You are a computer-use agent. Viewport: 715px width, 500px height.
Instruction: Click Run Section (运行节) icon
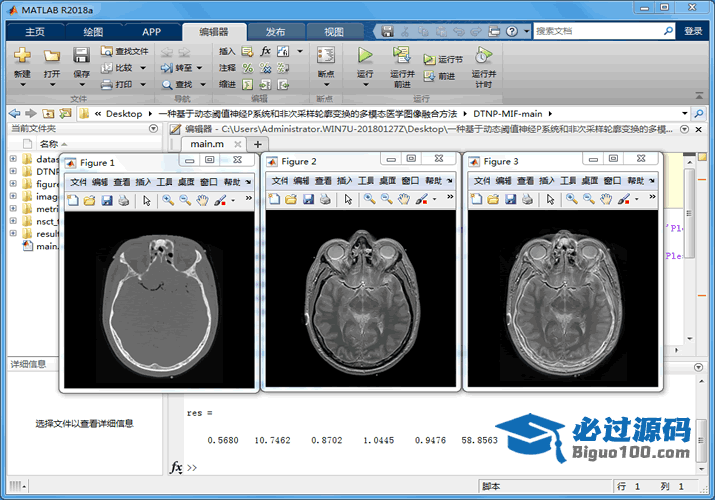point(429,59)
